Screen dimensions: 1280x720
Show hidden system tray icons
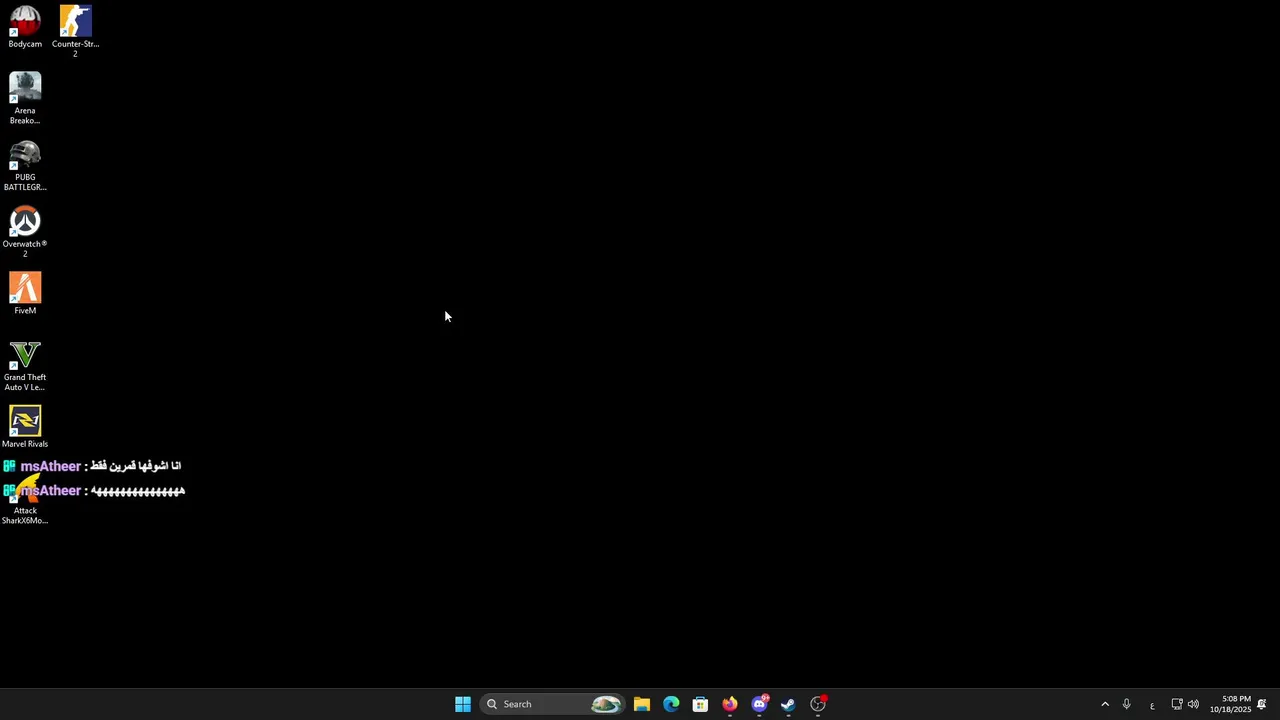click(x=1105, y=704)
